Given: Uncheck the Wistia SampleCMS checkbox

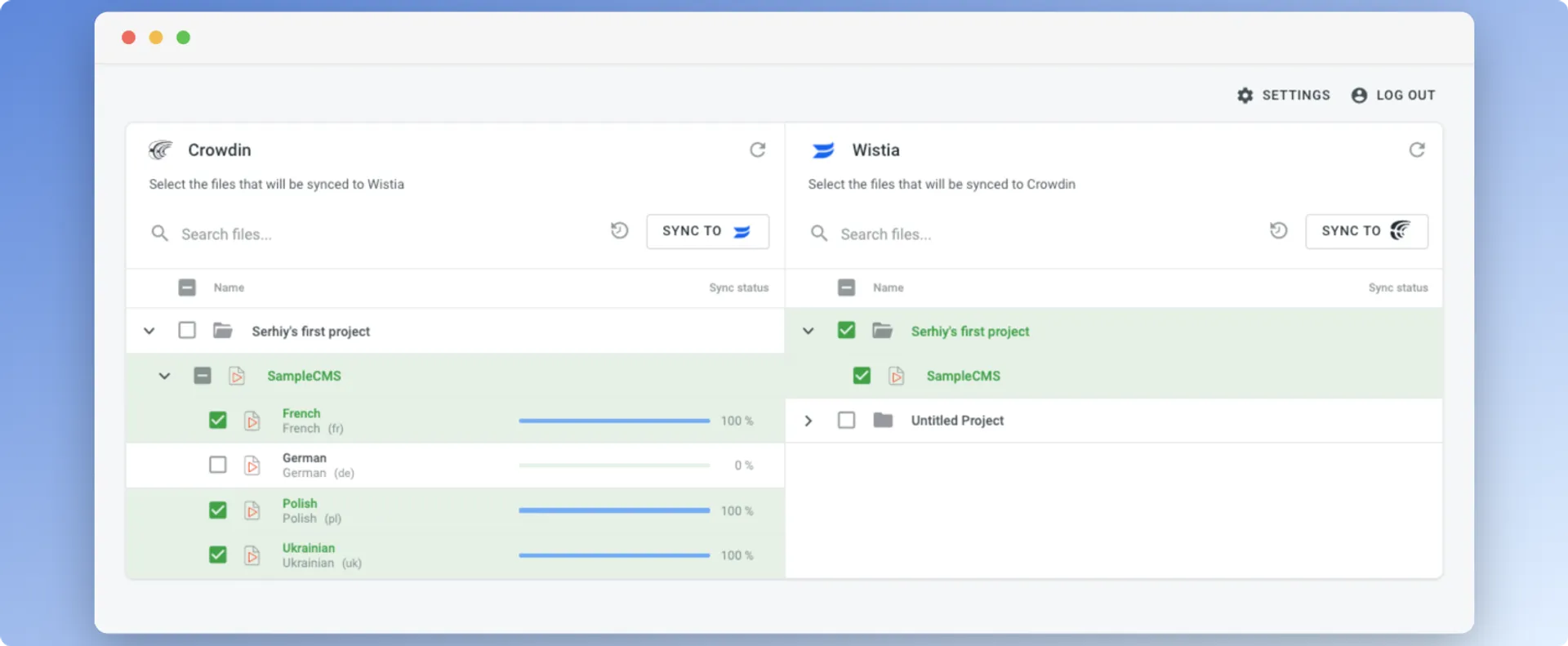Looking at the screenshot, I should [862, 376].
